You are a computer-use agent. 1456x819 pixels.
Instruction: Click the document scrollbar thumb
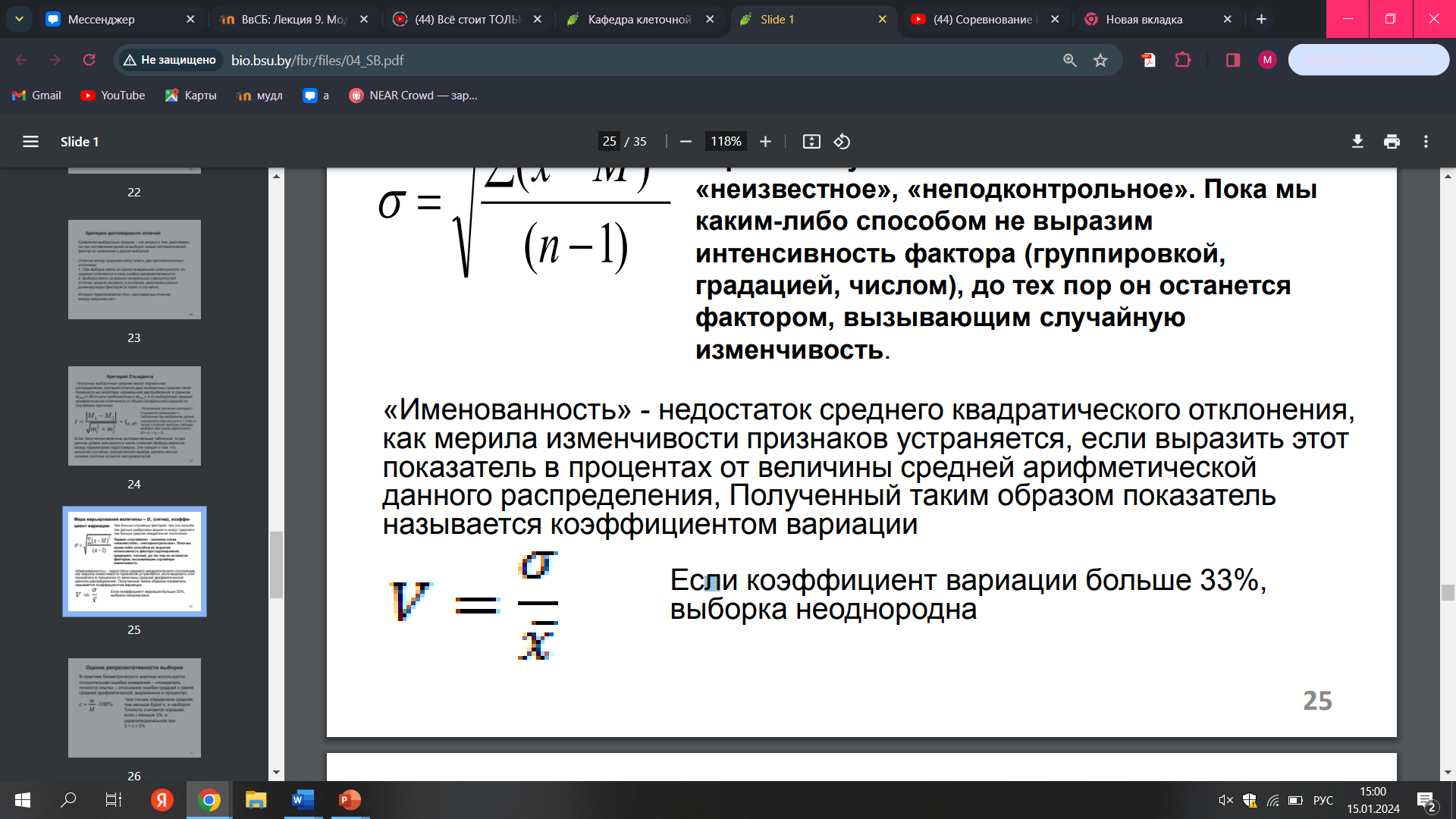1448,592
